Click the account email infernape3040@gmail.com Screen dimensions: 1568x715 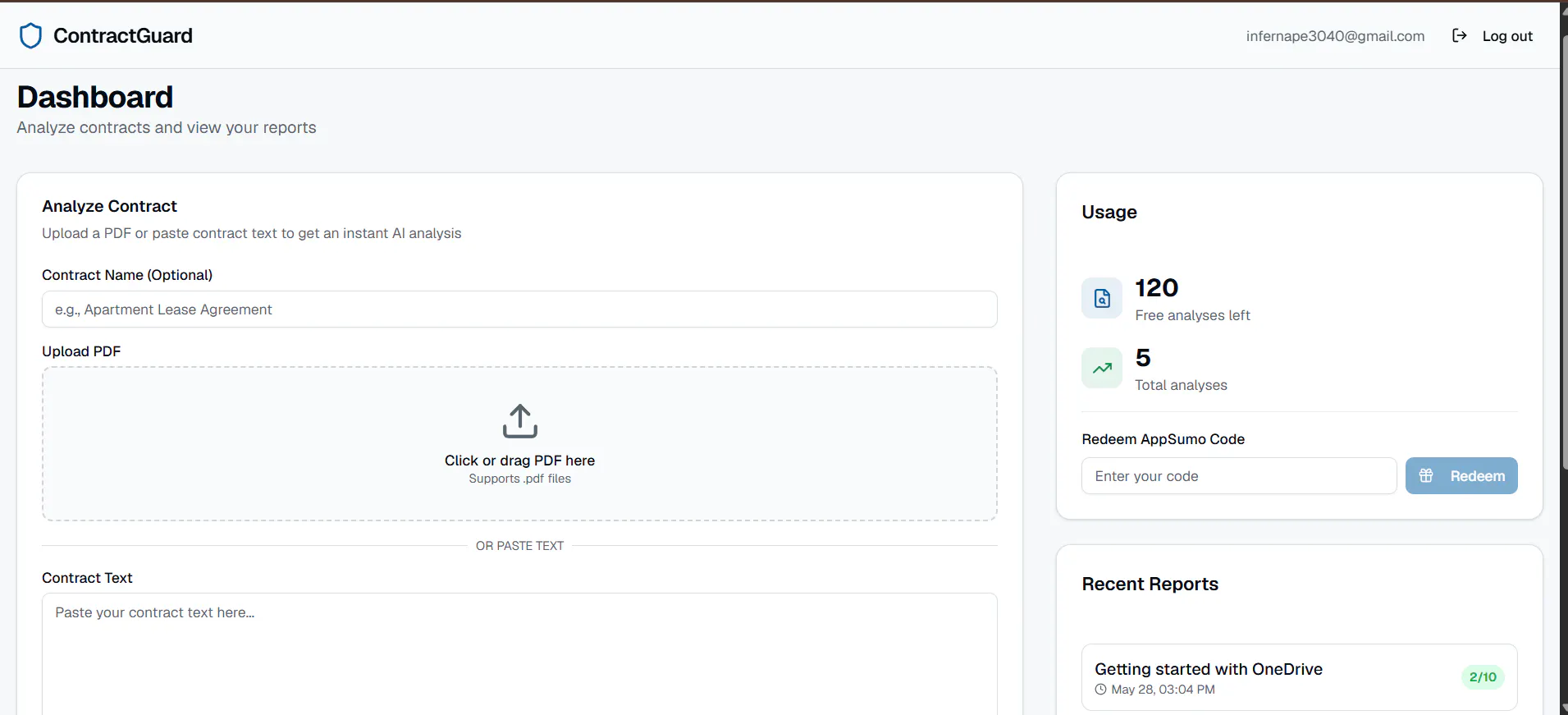1335,36
